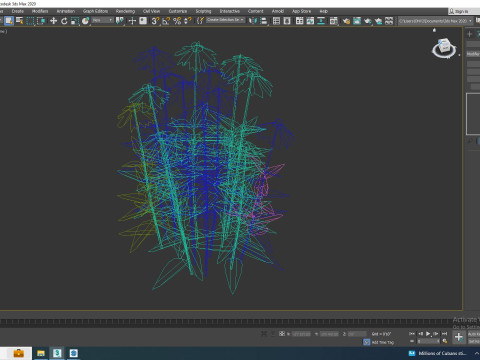The width and height of the screenshot is (480, 360).
Task: Open the Graph Editors menu
Action: point(95,11)
